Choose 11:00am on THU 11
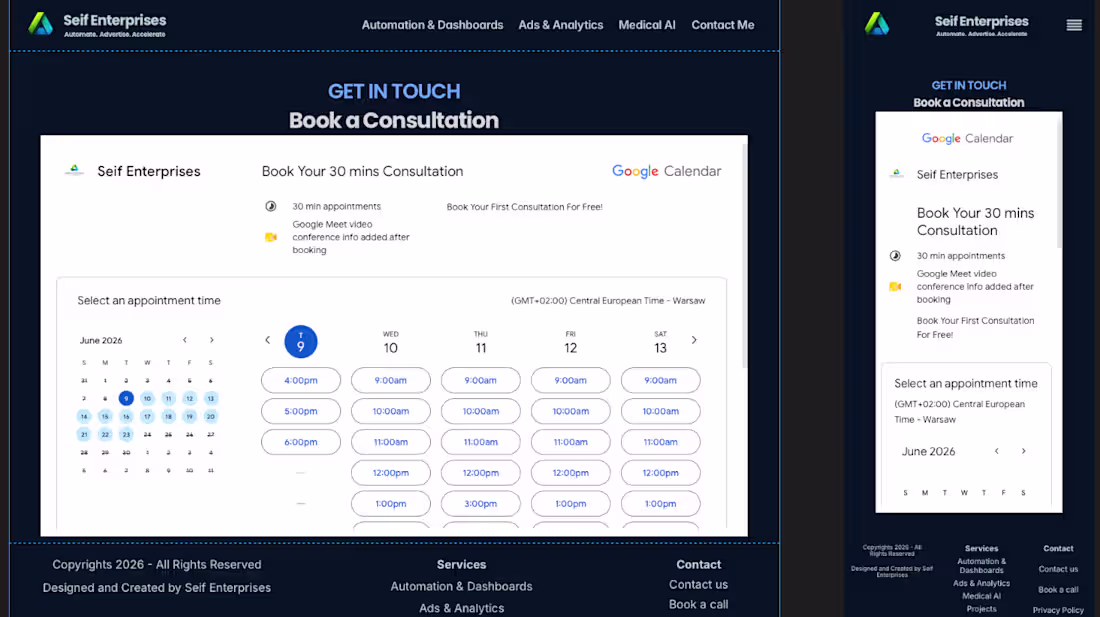Viewport: 1100px width, 617px height. [x=481, y=442]
